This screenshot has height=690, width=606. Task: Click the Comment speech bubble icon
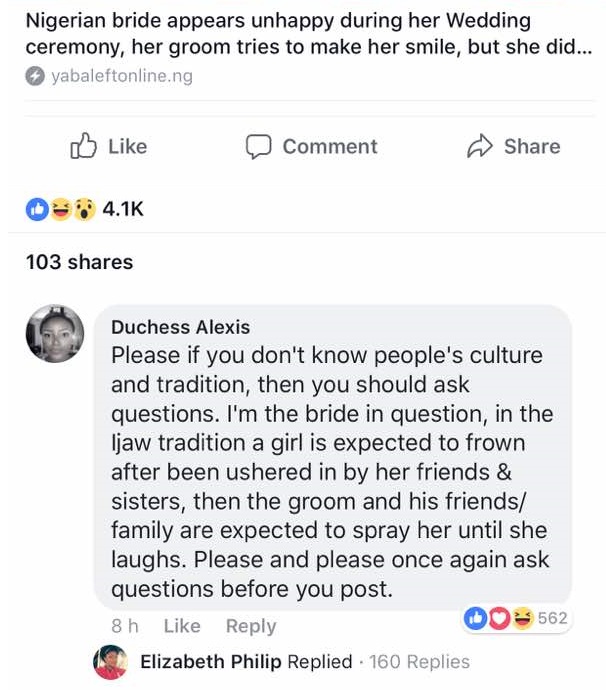(x=258, y=147)
